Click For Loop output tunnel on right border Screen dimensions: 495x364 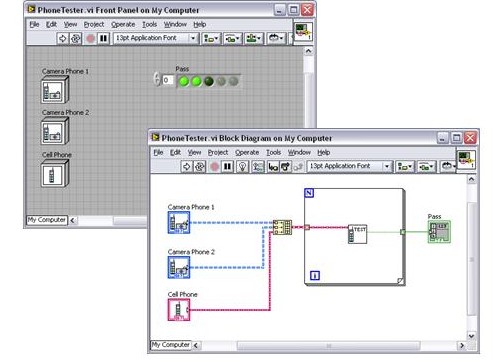coord(403,232)
